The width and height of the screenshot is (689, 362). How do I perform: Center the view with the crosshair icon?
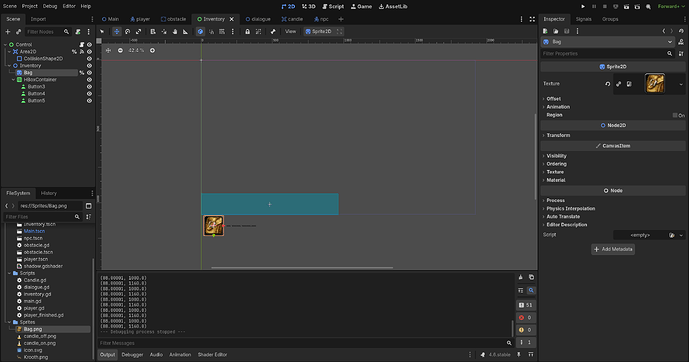tap(108, 51)
